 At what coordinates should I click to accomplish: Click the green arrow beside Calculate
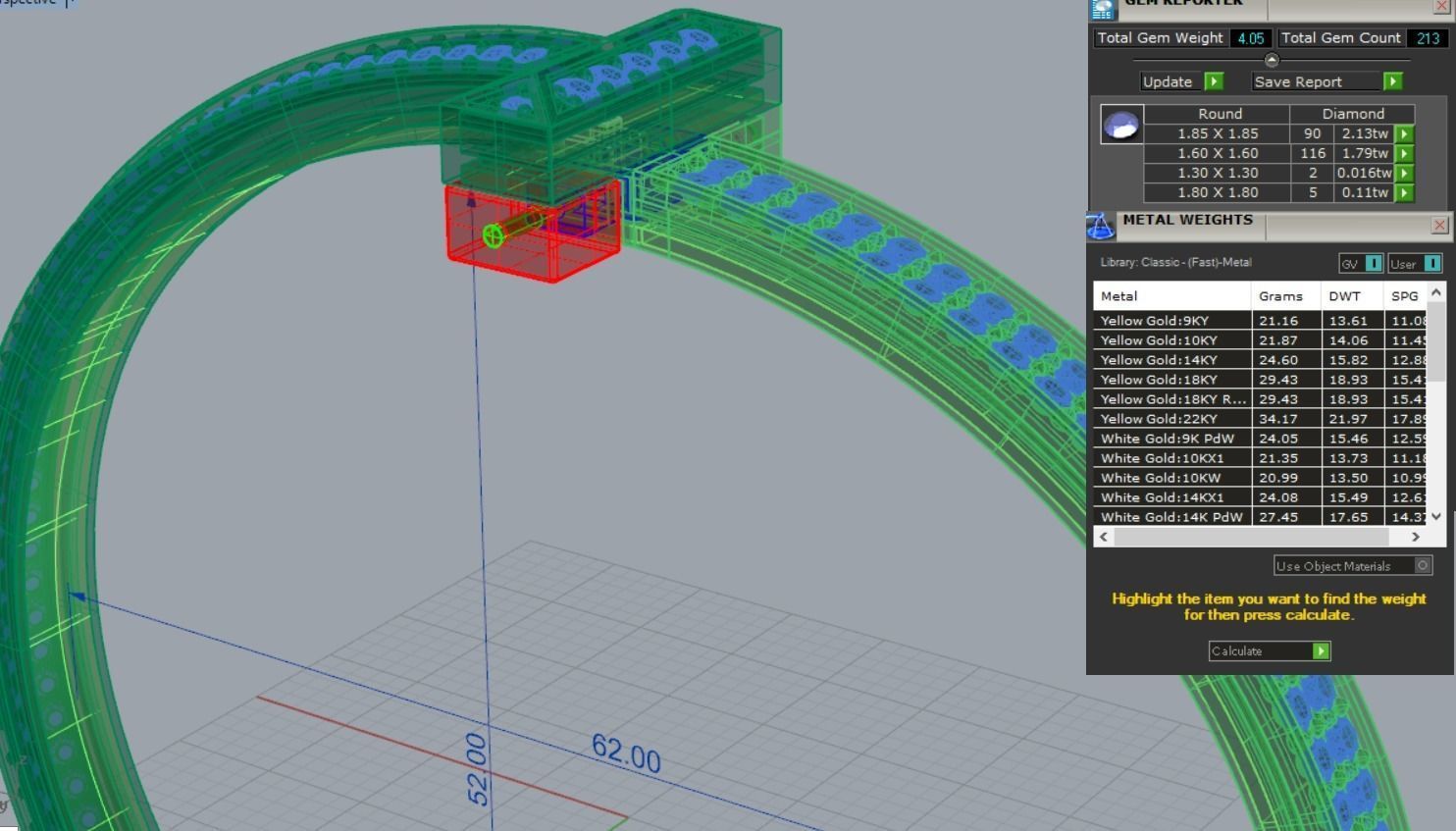coord(1321,651)
